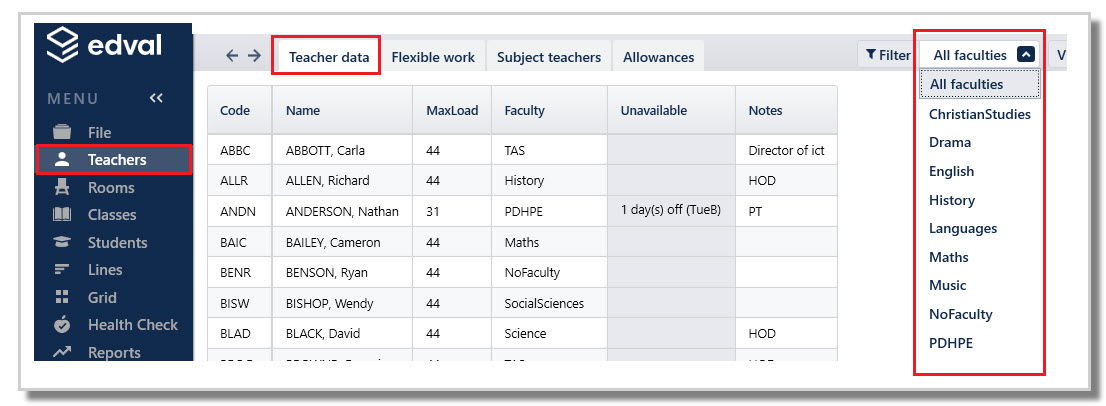The height and width of the screenshot is (406, 1106).
Task: Click the Lines icon in sidebar
Action: point(62,269)
